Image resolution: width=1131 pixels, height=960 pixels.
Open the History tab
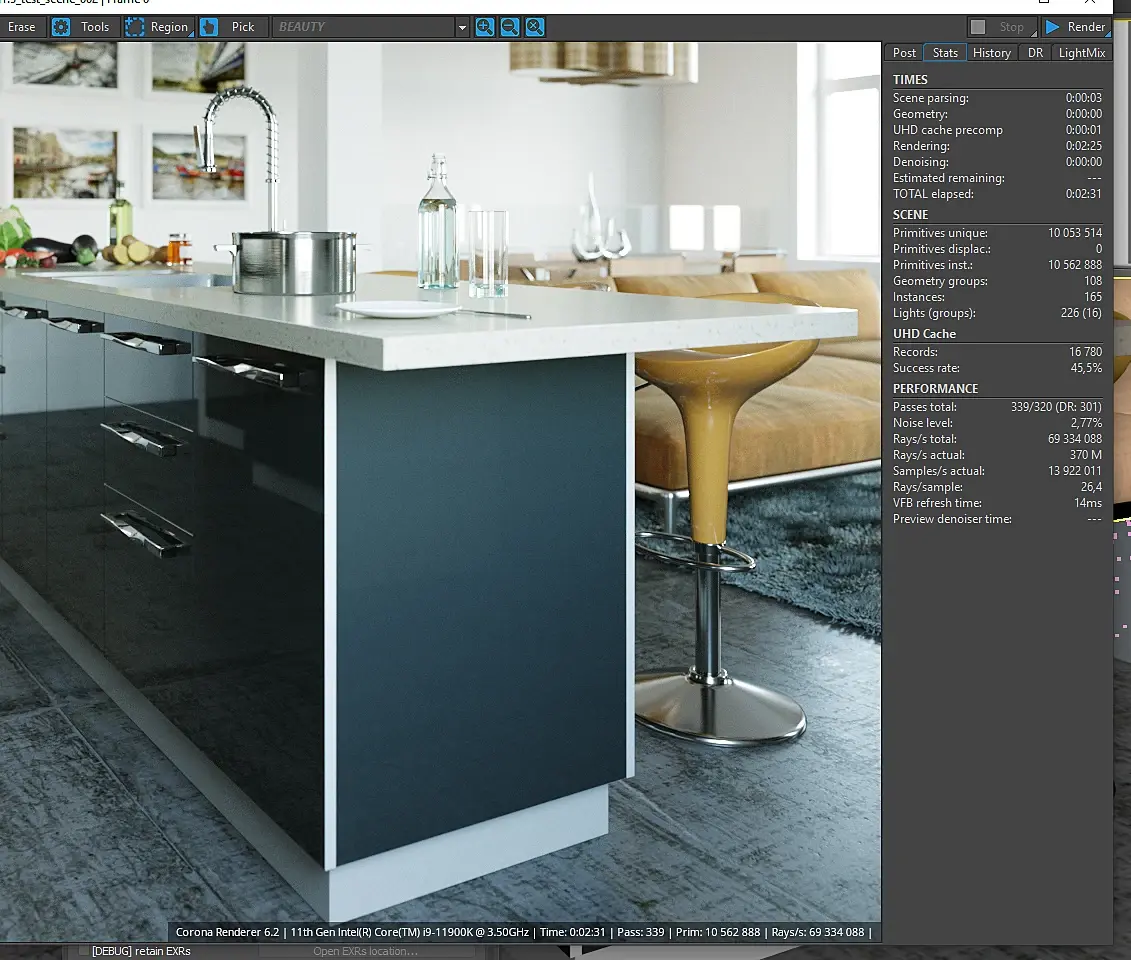(991, 53)
